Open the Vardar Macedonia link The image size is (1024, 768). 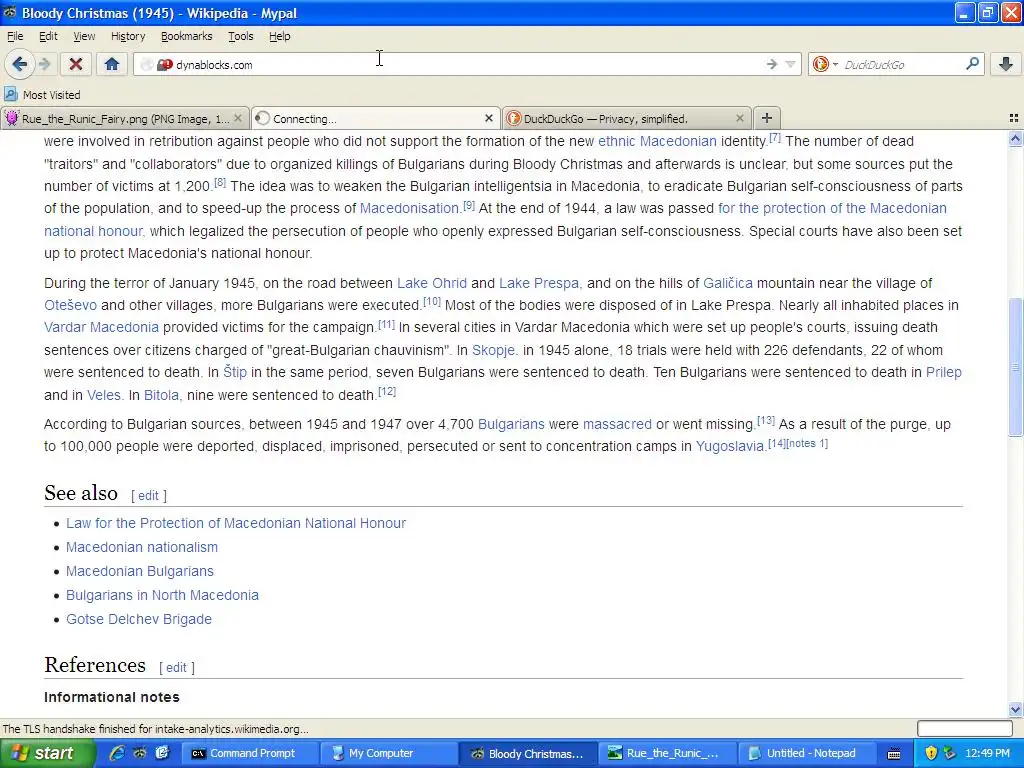point(101,327)
